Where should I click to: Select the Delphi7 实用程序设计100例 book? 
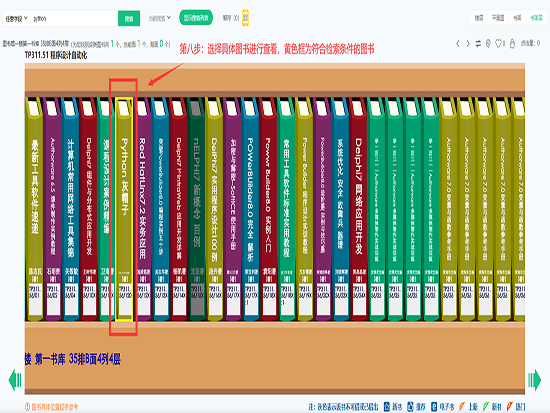coord(214,209)
